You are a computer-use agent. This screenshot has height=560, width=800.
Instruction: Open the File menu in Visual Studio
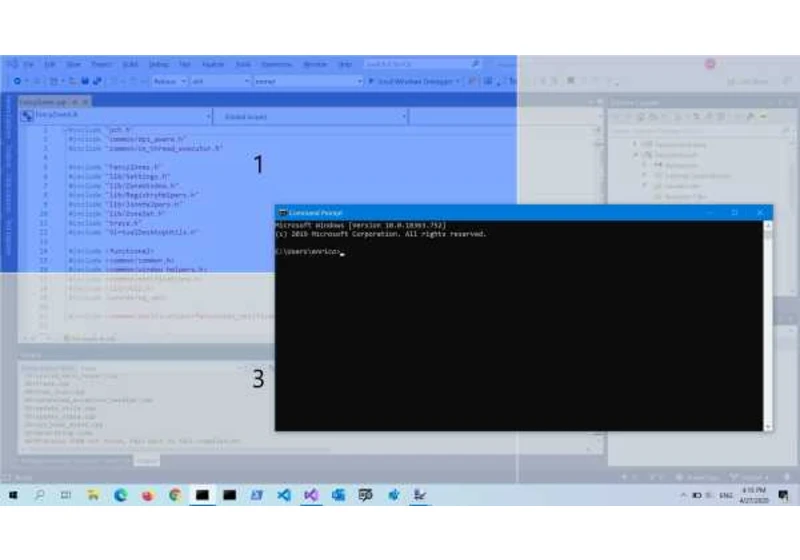[x=29, y=64]
